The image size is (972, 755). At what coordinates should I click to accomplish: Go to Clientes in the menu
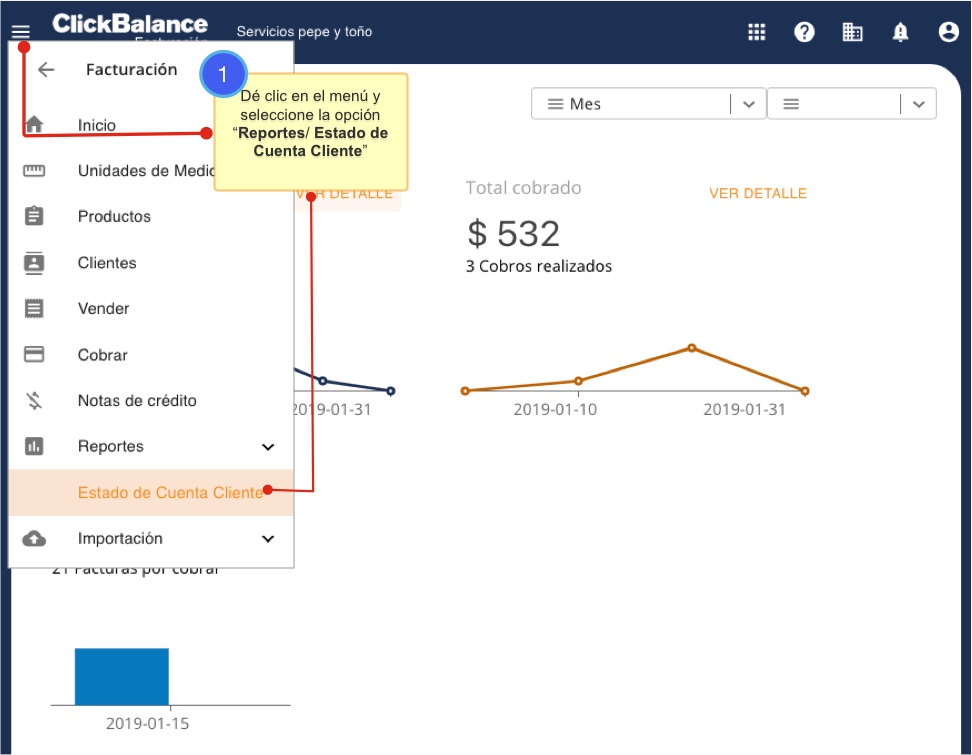point(107,263)
